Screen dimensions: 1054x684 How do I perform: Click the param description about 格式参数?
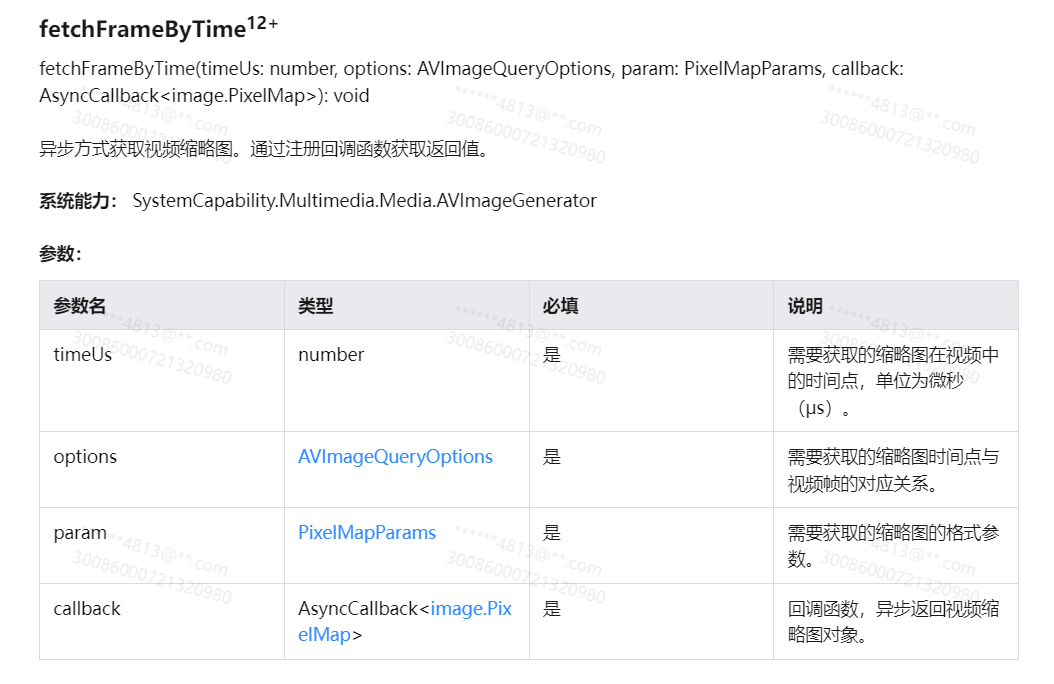893,546
